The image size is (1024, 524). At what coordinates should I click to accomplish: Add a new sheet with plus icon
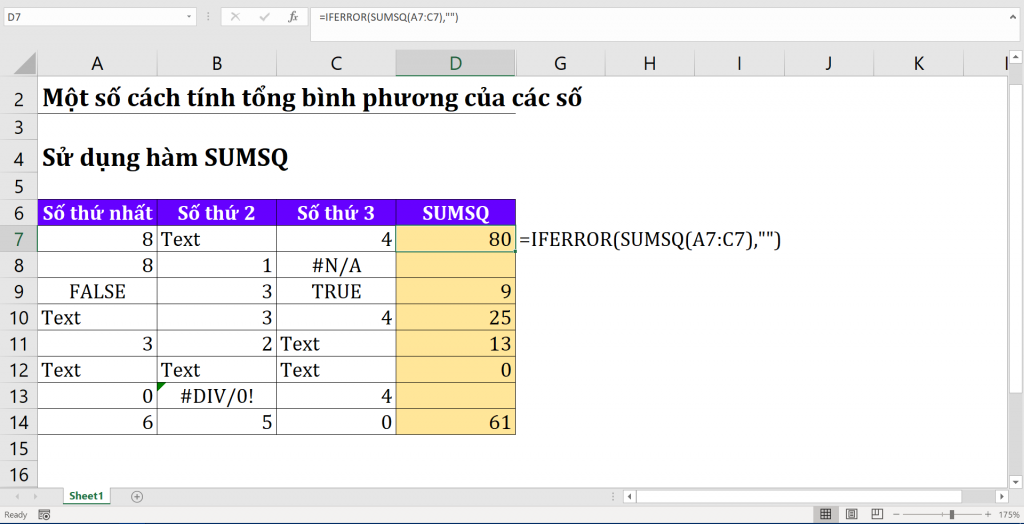137,496
